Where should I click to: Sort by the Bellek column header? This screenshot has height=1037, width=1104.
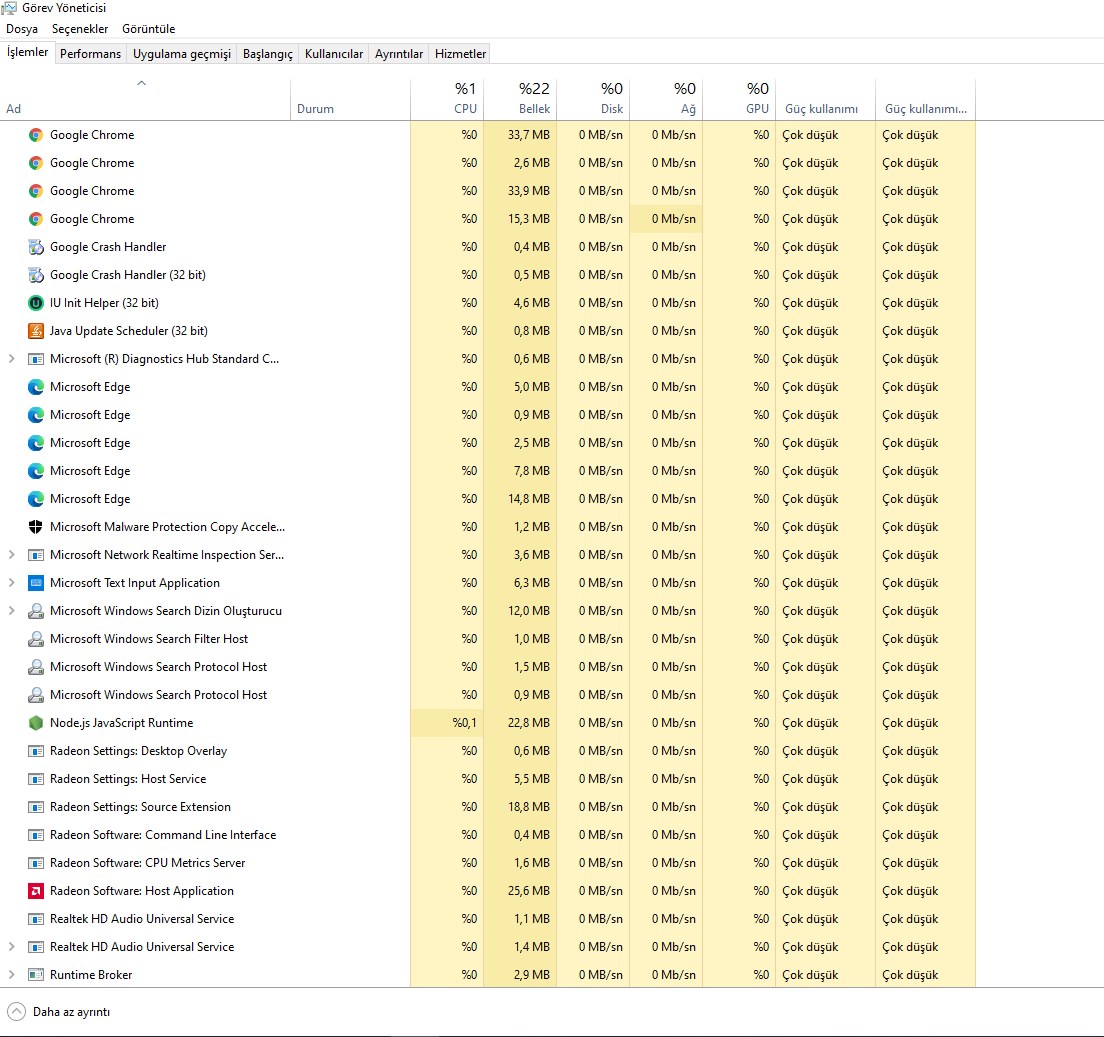(520, 99)
